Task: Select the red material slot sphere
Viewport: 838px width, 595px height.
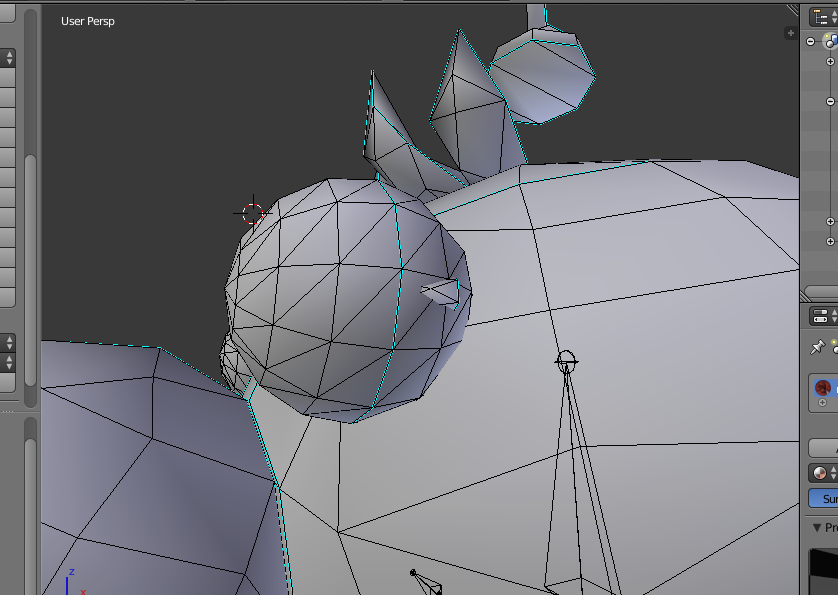Action: point(823,387)
